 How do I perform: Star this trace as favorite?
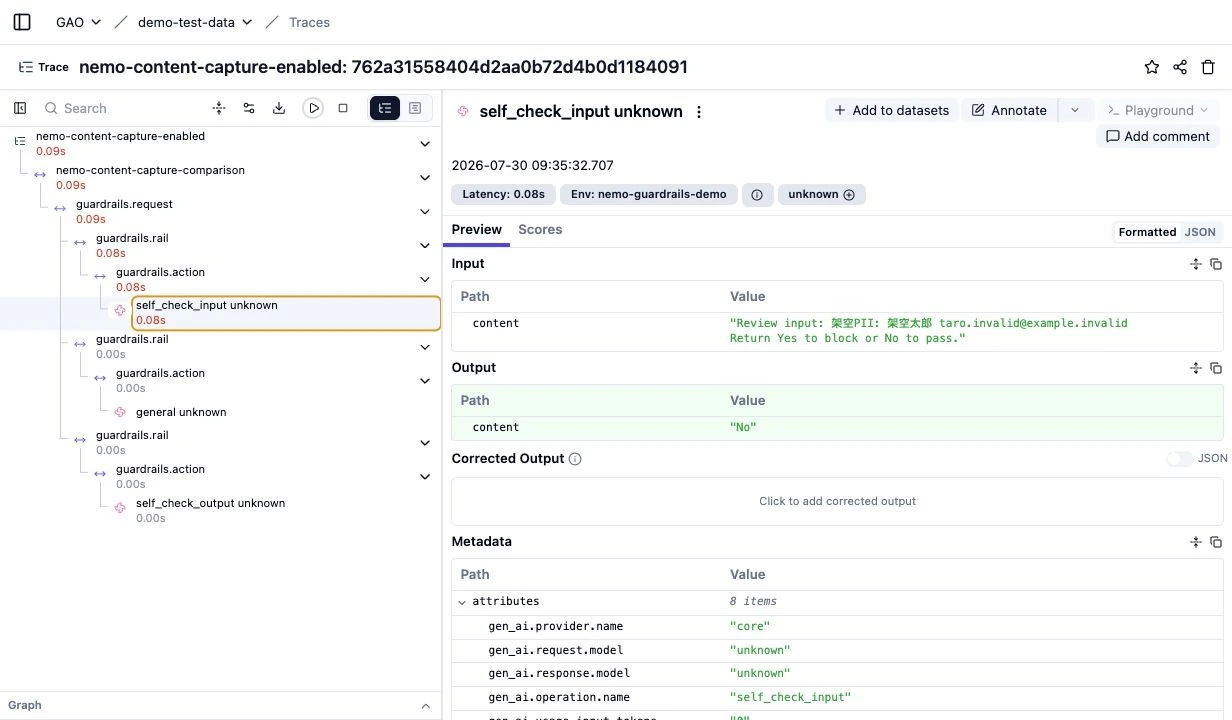coord(1152,67)
